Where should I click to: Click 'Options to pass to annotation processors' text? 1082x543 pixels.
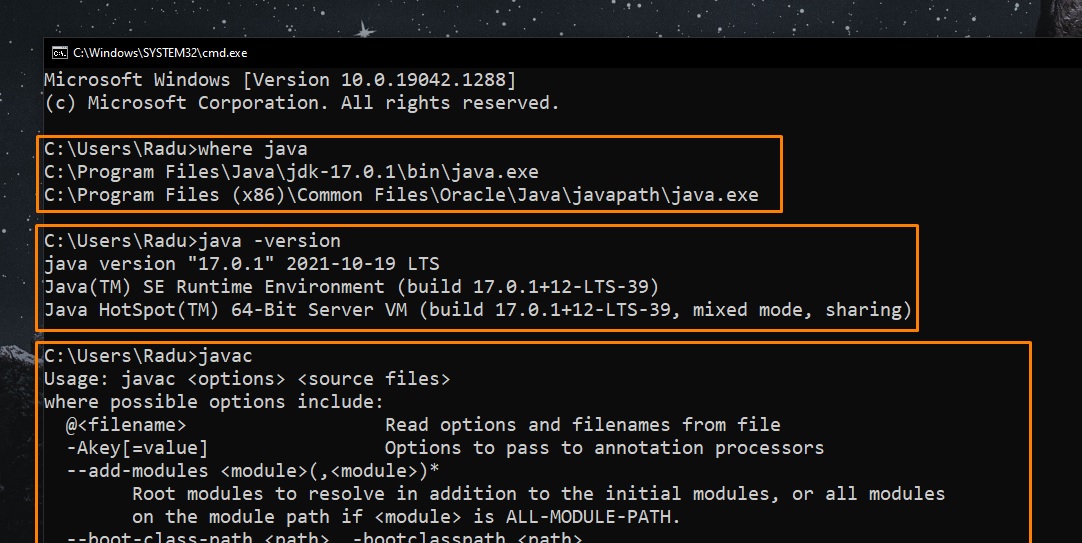pos(604,449)
